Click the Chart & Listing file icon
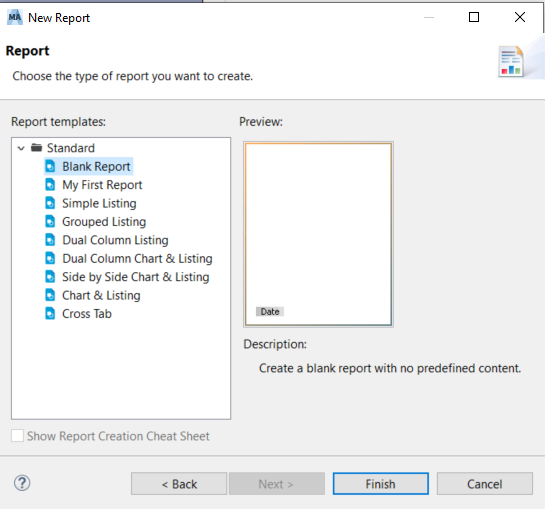 (50, 296)
